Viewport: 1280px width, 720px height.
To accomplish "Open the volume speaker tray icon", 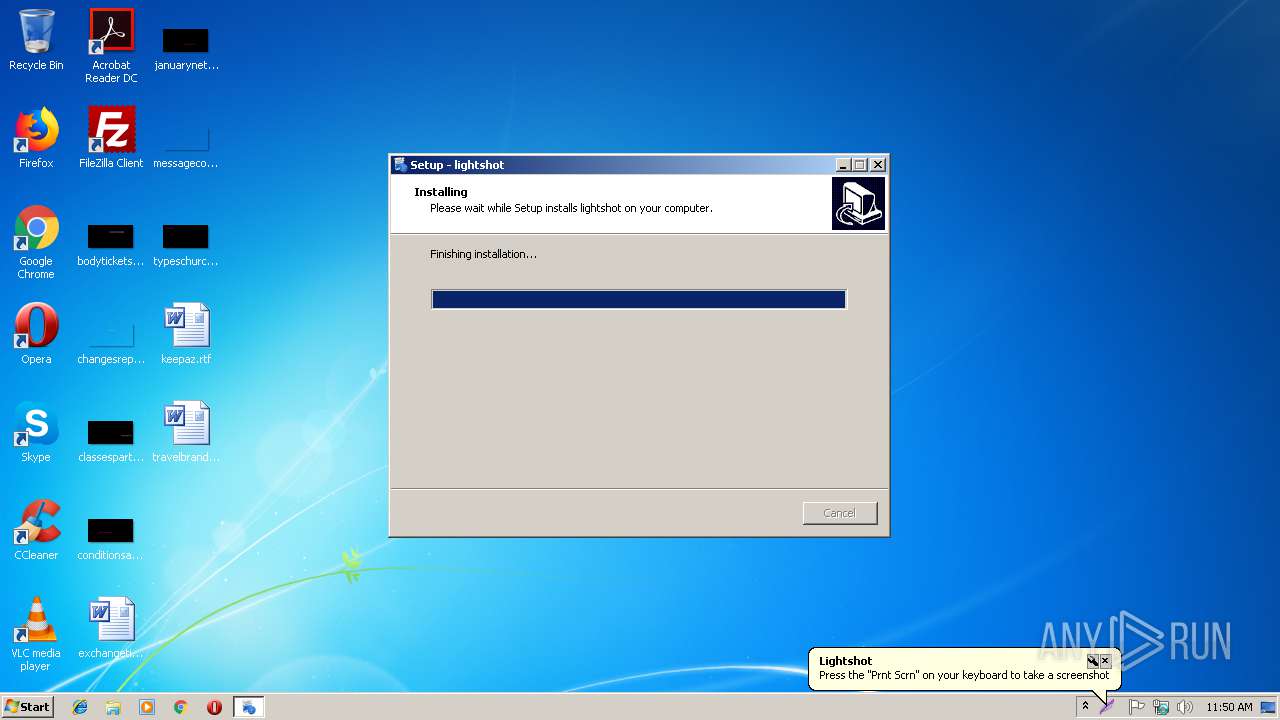I will (x=1185, y=707).
